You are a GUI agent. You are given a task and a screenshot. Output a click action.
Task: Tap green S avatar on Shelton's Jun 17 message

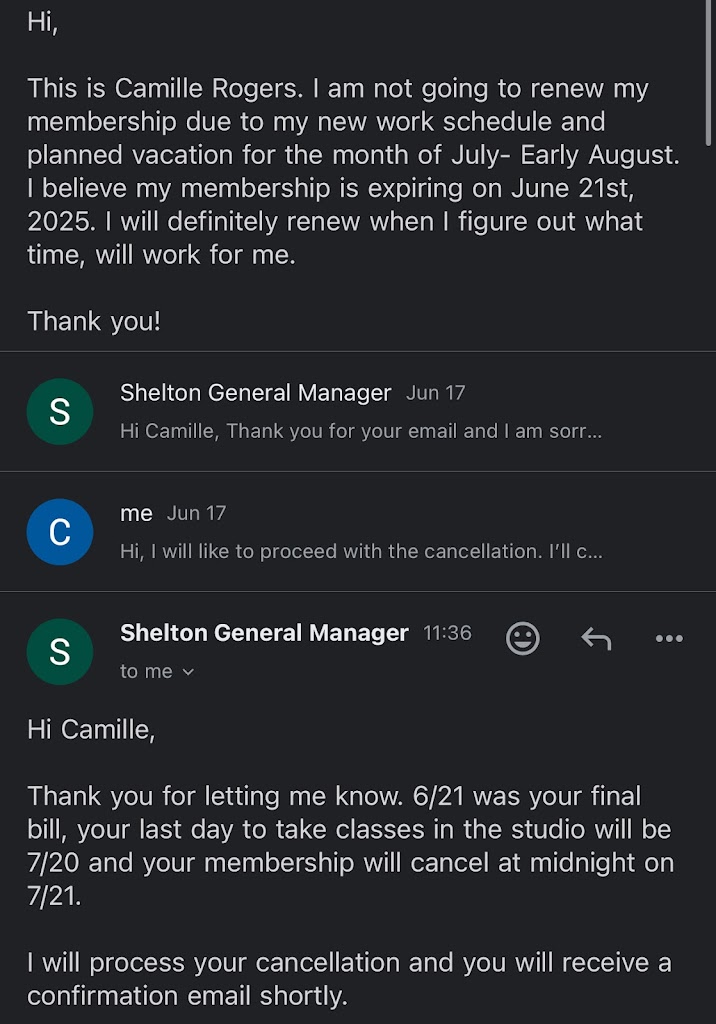60,411
